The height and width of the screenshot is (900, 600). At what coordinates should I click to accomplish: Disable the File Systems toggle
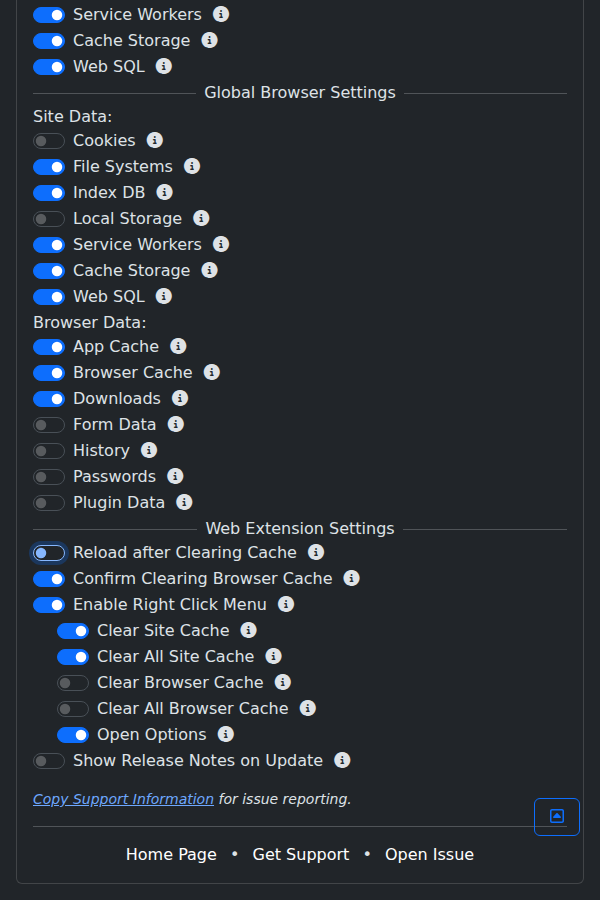point(48,166)
